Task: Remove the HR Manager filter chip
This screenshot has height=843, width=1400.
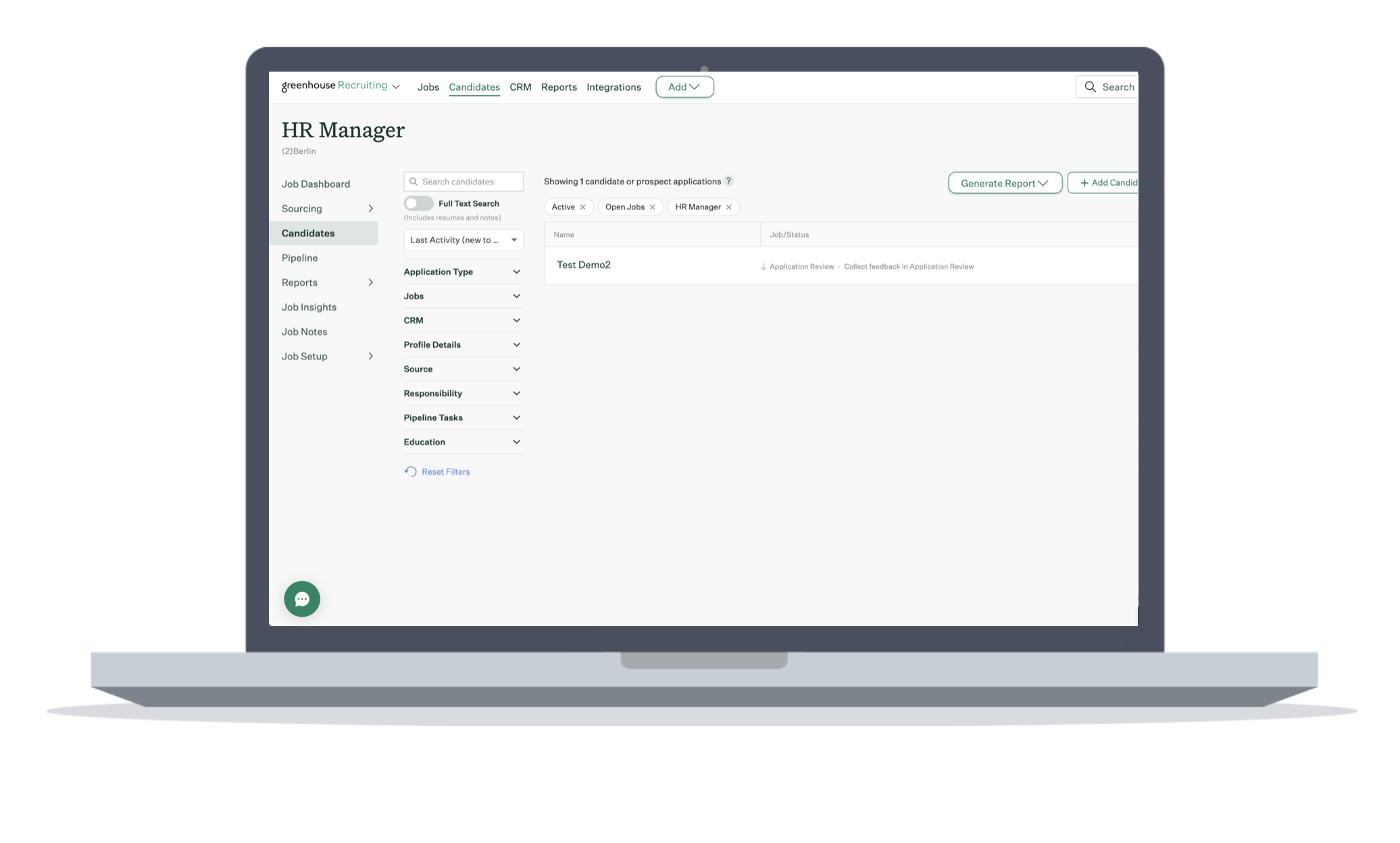Action: coord(728,207)
